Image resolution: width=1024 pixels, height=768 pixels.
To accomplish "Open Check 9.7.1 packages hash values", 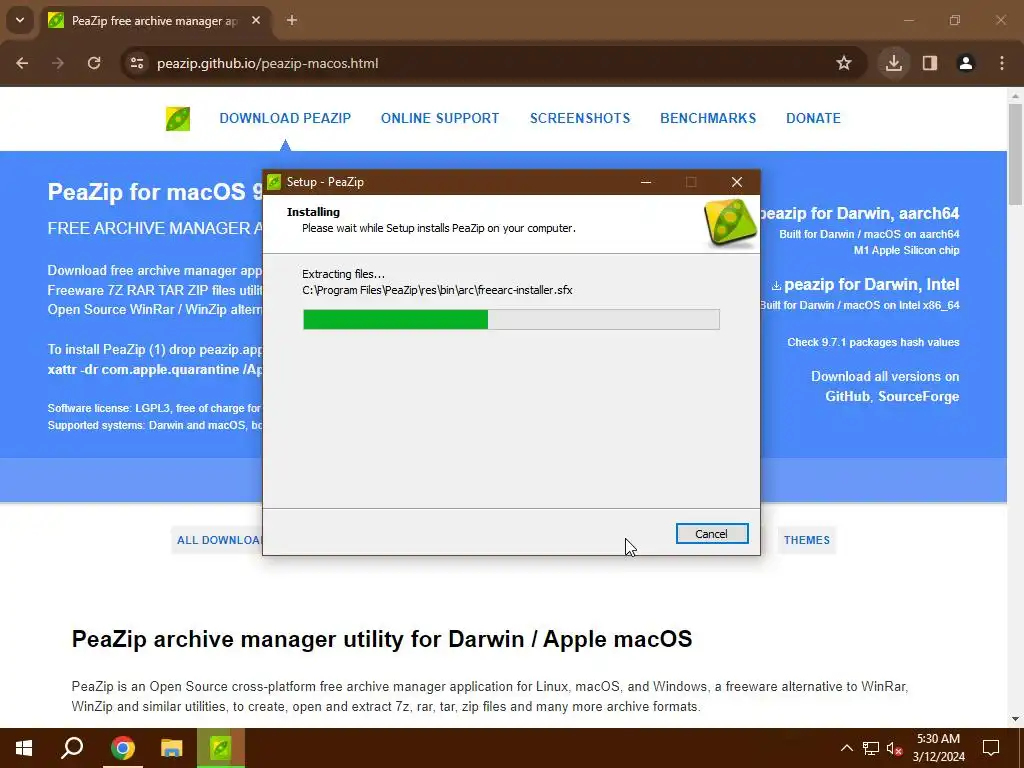I will pyautogui.click(x=873, y=342).
